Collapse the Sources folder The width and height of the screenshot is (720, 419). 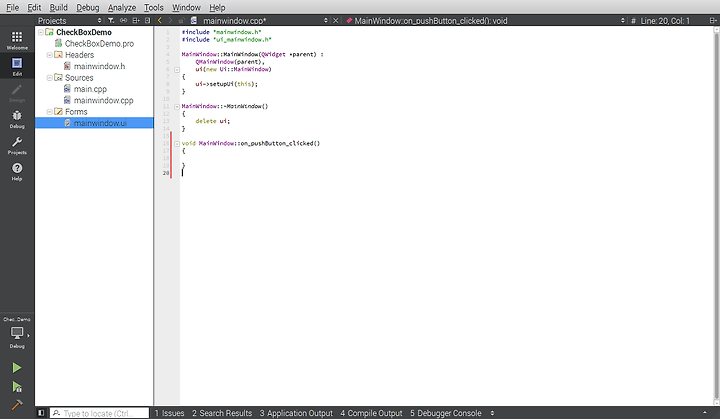click(x=50, y=78)
